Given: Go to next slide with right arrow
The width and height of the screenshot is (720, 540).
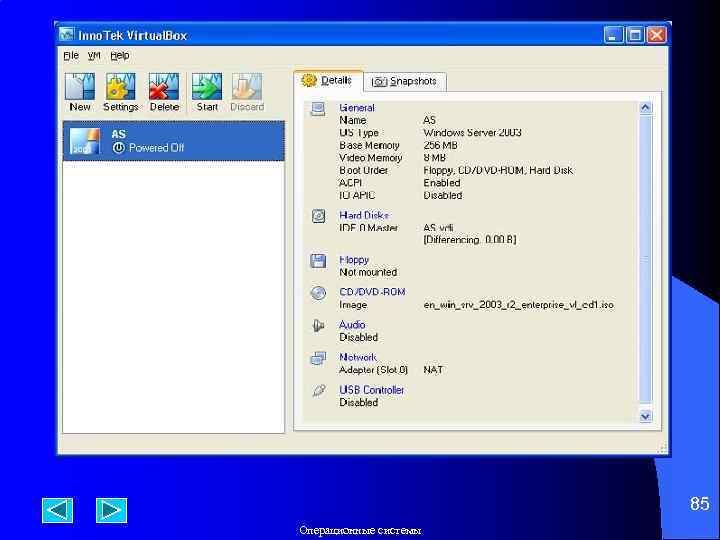Looking at the screenshot, I should point(112,510).
